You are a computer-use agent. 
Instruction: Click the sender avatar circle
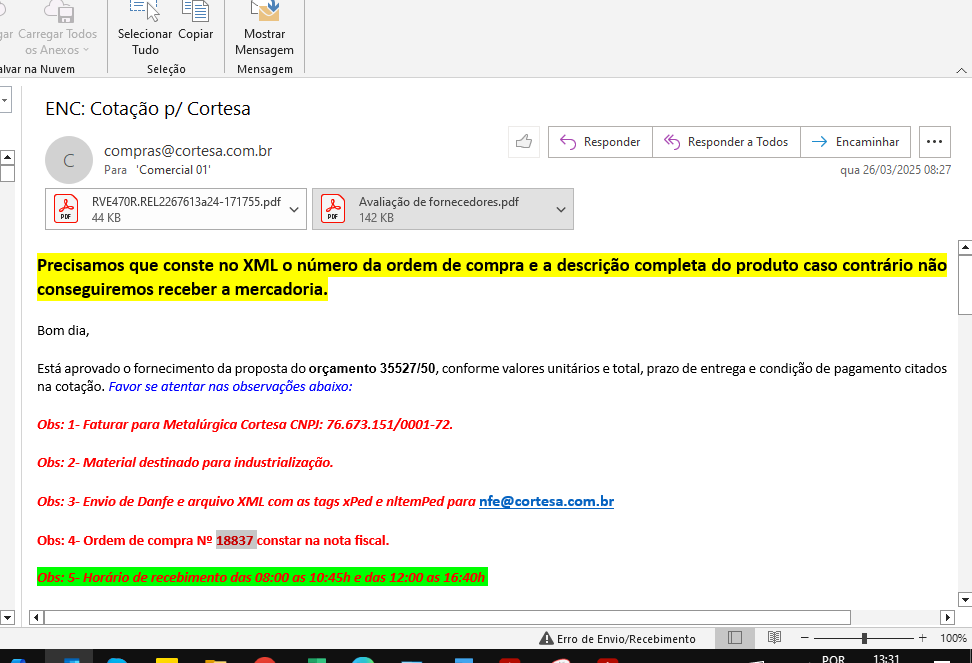pyautogui.click(x=69, y=160)
